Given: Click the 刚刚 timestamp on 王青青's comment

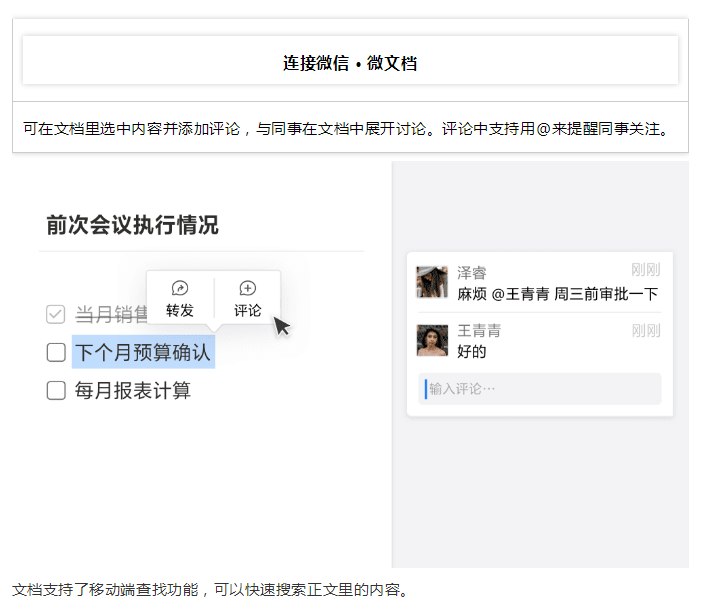Looking at the screenshot, I should click(646, 331).
